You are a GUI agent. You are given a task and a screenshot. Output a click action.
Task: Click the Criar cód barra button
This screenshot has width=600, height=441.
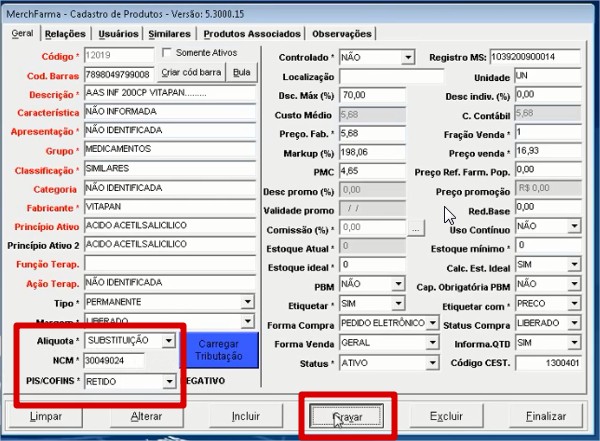point(190,73)
